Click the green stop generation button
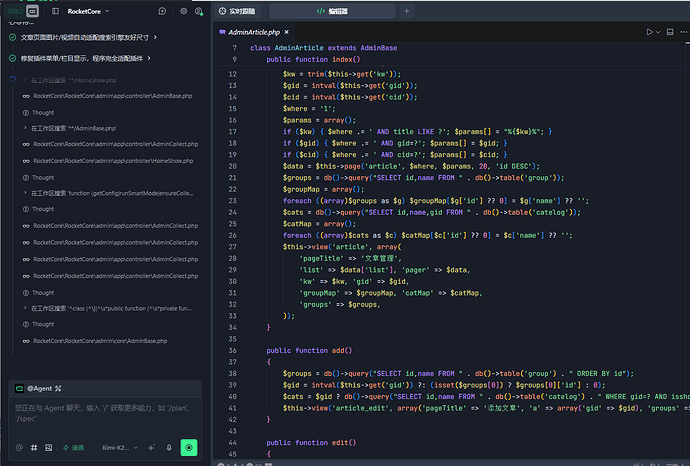 point(189,448)
